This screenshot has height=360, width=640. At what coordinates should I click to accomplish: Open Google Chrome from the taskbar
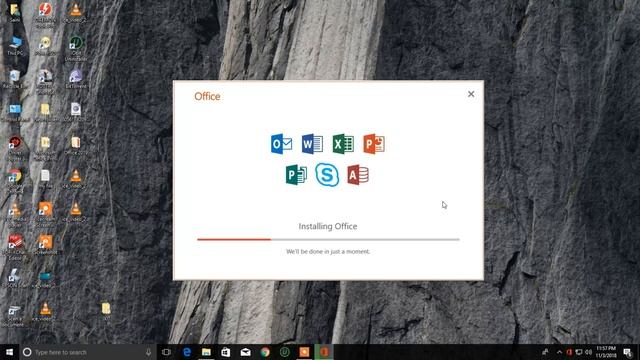(x=265, y=352)
